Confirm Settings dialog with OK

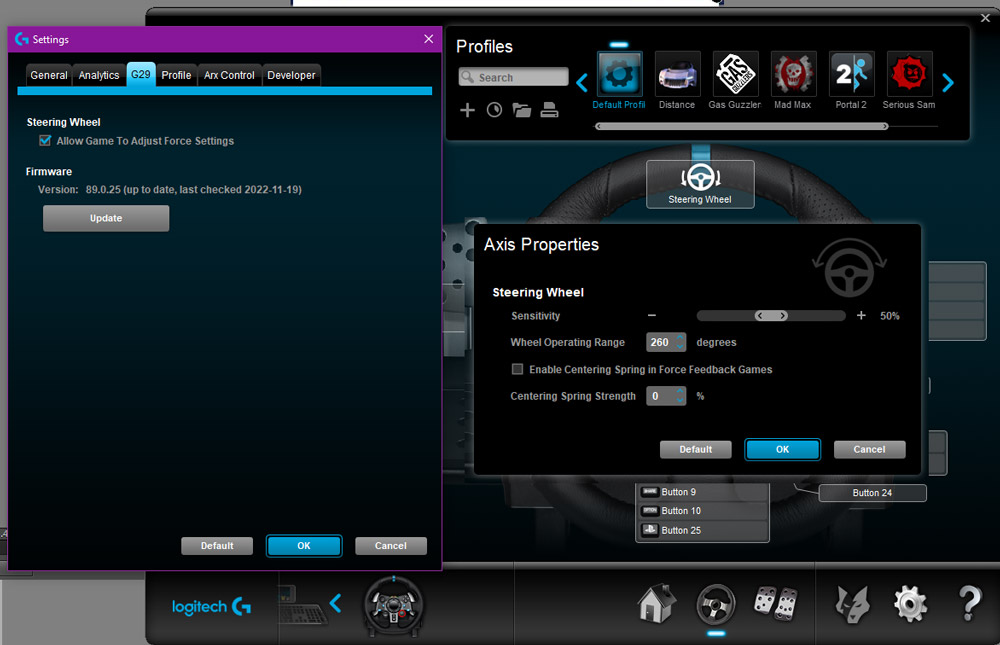[304, 545]
